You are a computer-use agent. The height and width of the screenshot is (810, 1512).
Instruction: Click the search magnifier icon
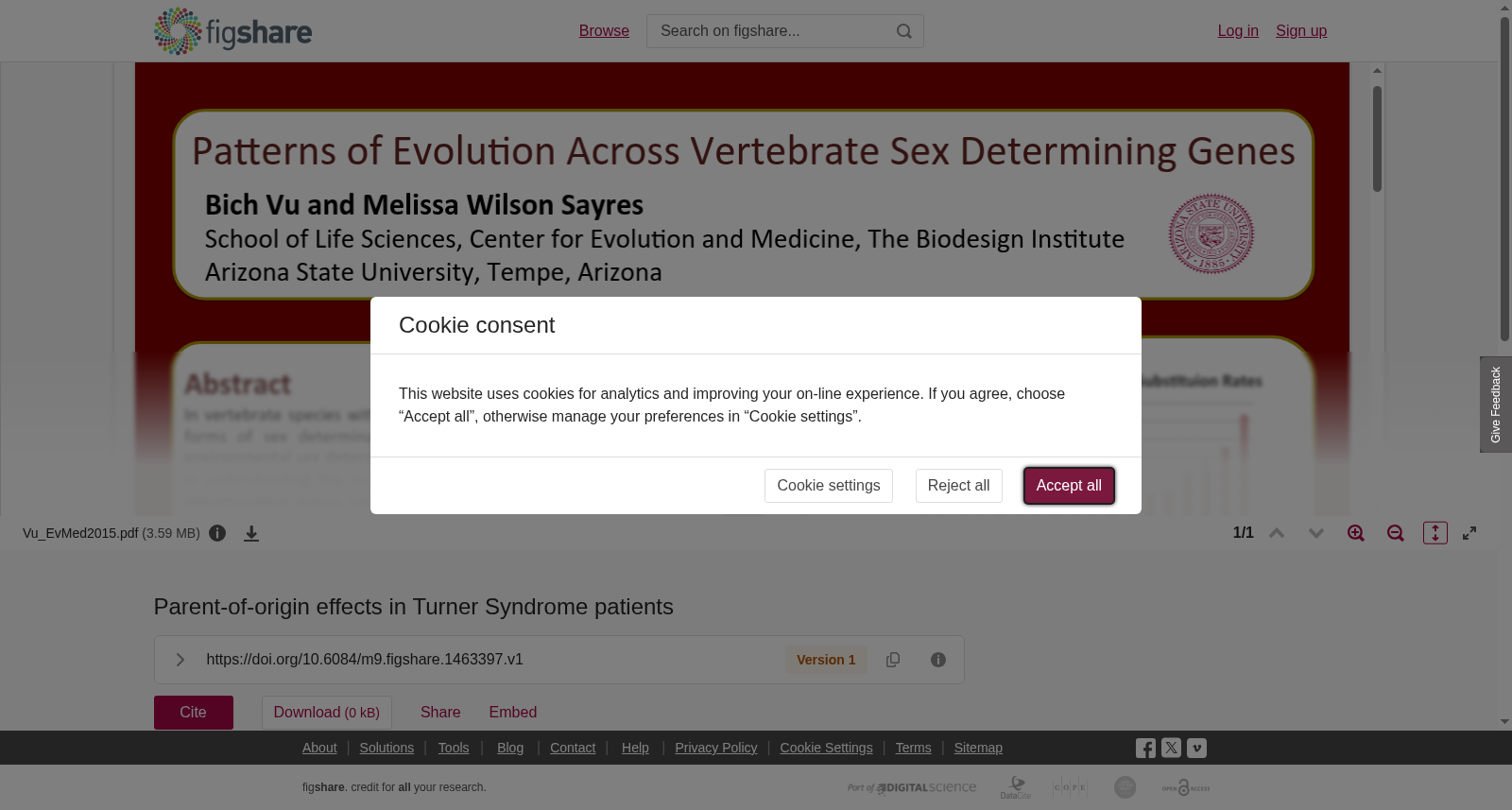pos(904,31)
